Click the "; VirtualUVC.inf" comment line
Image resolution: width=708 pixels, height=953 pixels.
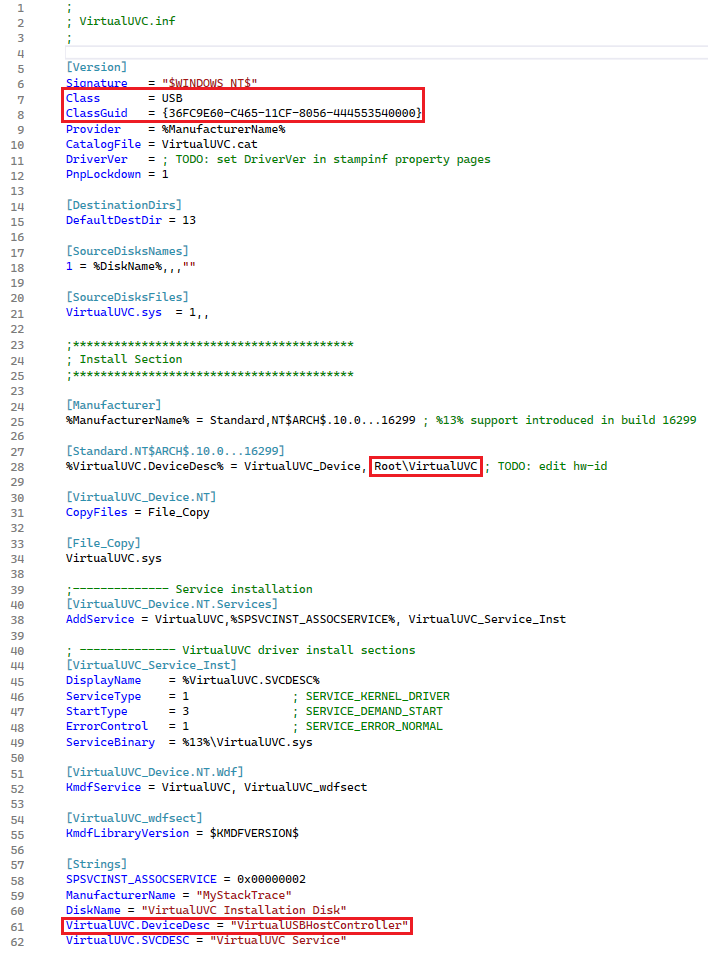121,21
